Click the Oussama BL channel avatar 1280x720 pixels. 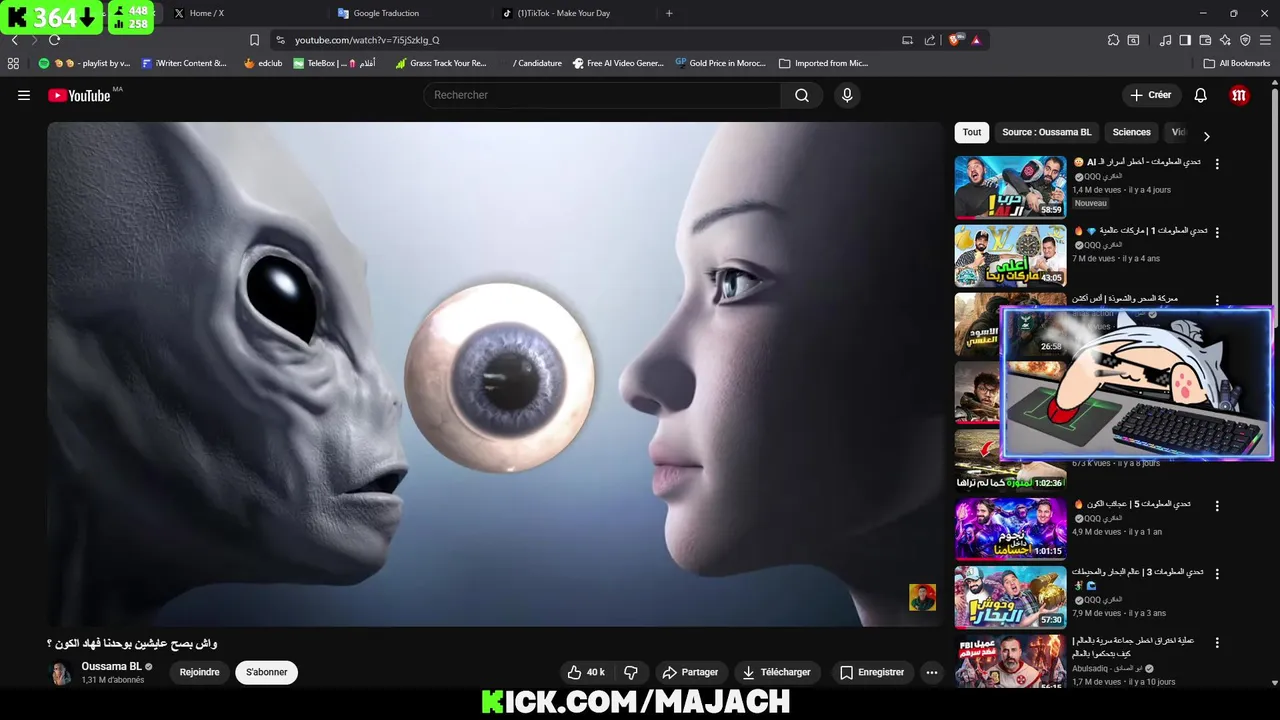coord(61,672)
